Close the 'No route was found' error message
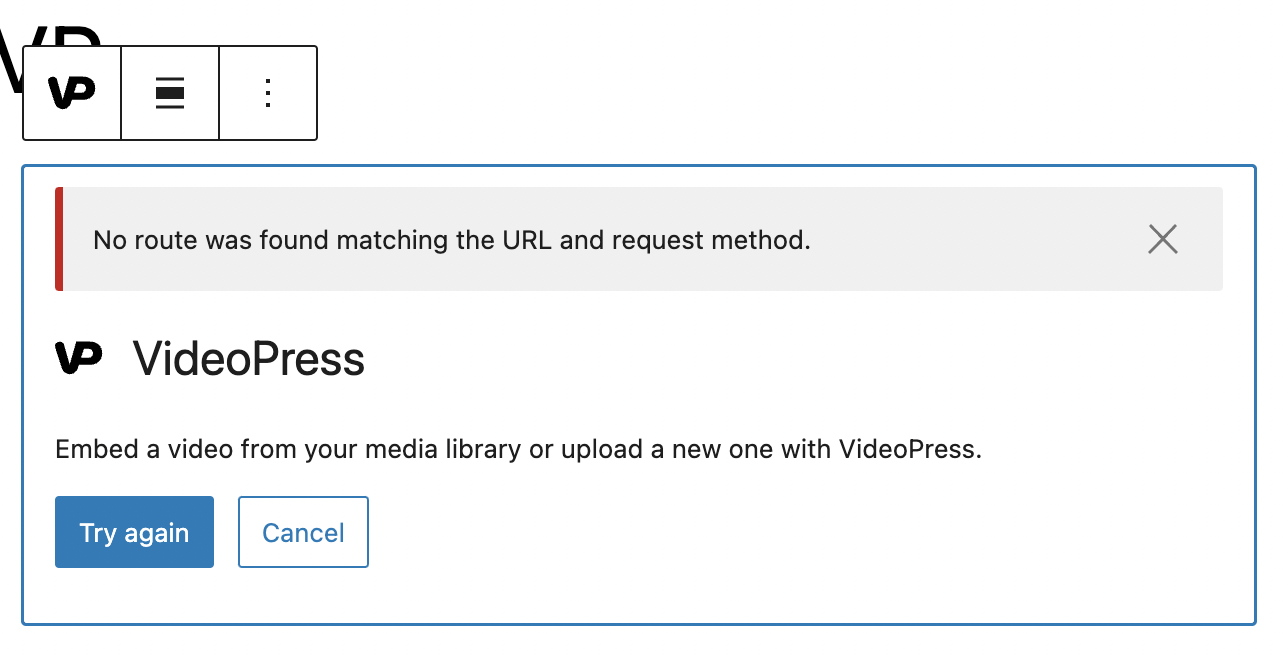The width and height of the screenshot is (1288, 660). [1162, 239]
